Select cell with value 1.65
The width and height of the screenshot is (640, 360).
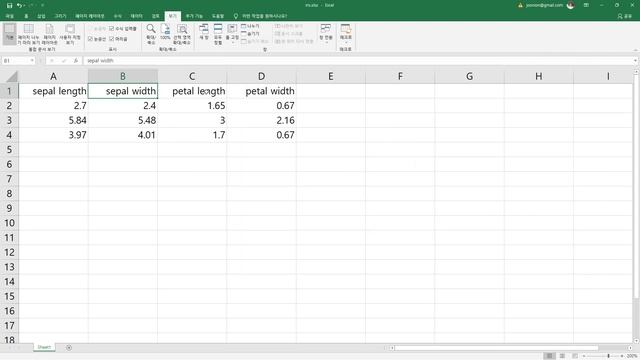(192, 106)
